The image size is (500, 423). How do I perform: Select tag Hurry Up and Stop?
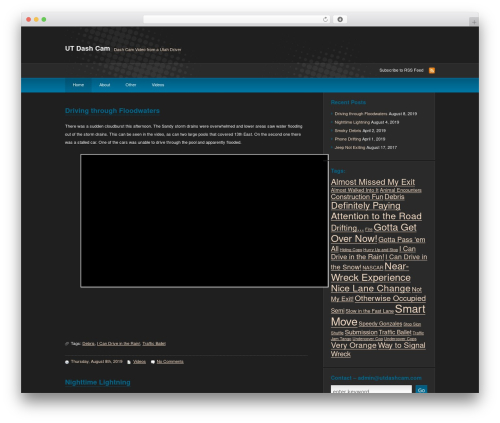click(380, 250)
